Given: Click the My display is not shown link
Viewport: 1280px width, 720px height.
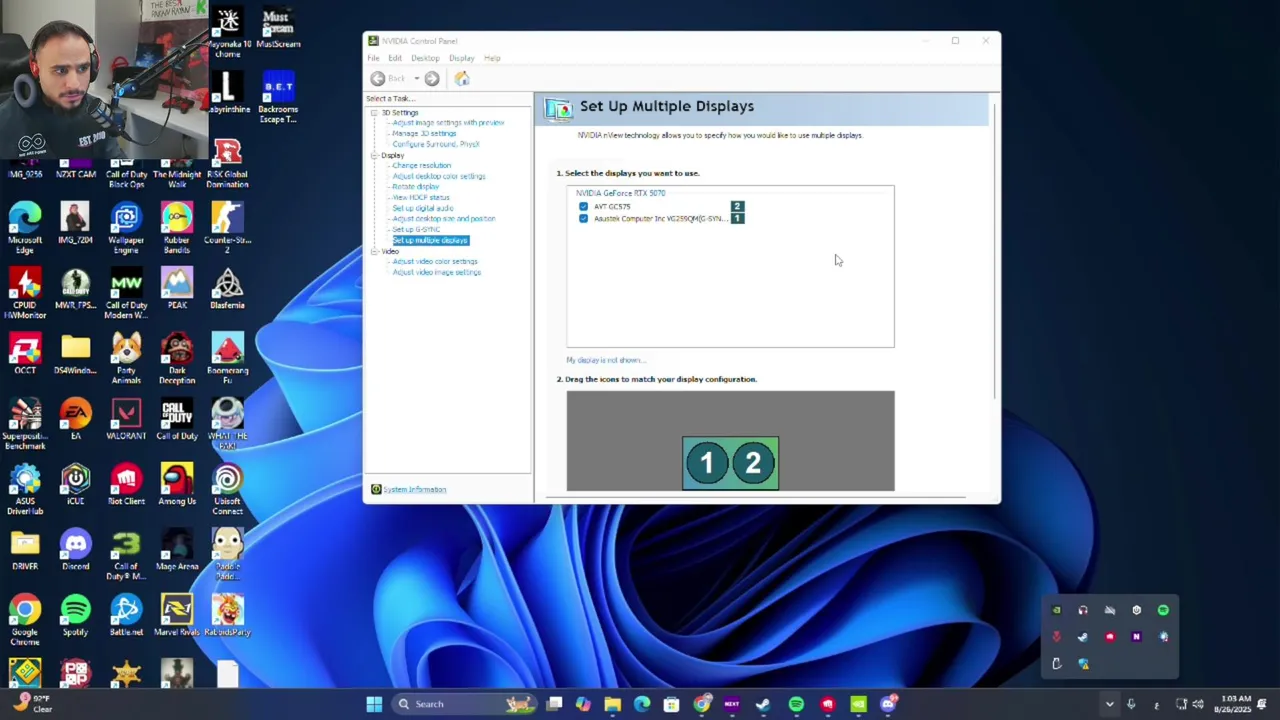Looking at the screenshot, I should [x=604, y=360].
